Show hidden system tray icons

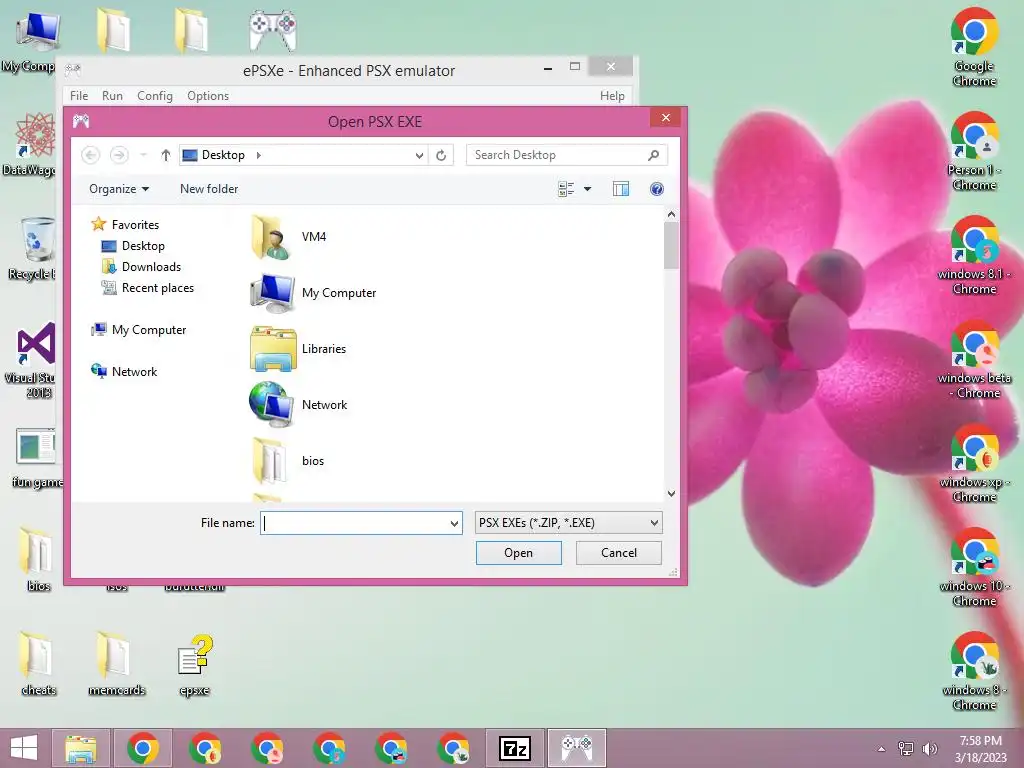pyautogui.click(x=881, y=749)
